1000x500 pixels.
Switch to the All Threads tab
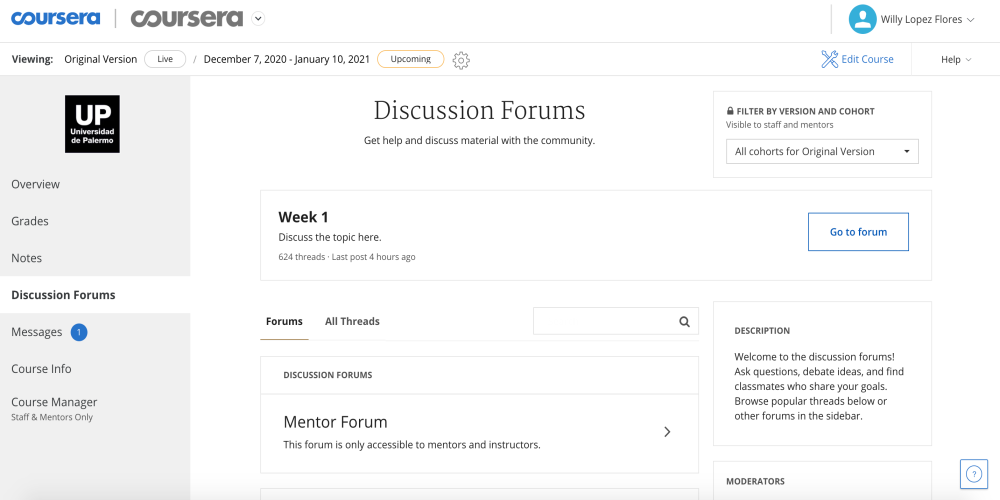click(352, 321)
